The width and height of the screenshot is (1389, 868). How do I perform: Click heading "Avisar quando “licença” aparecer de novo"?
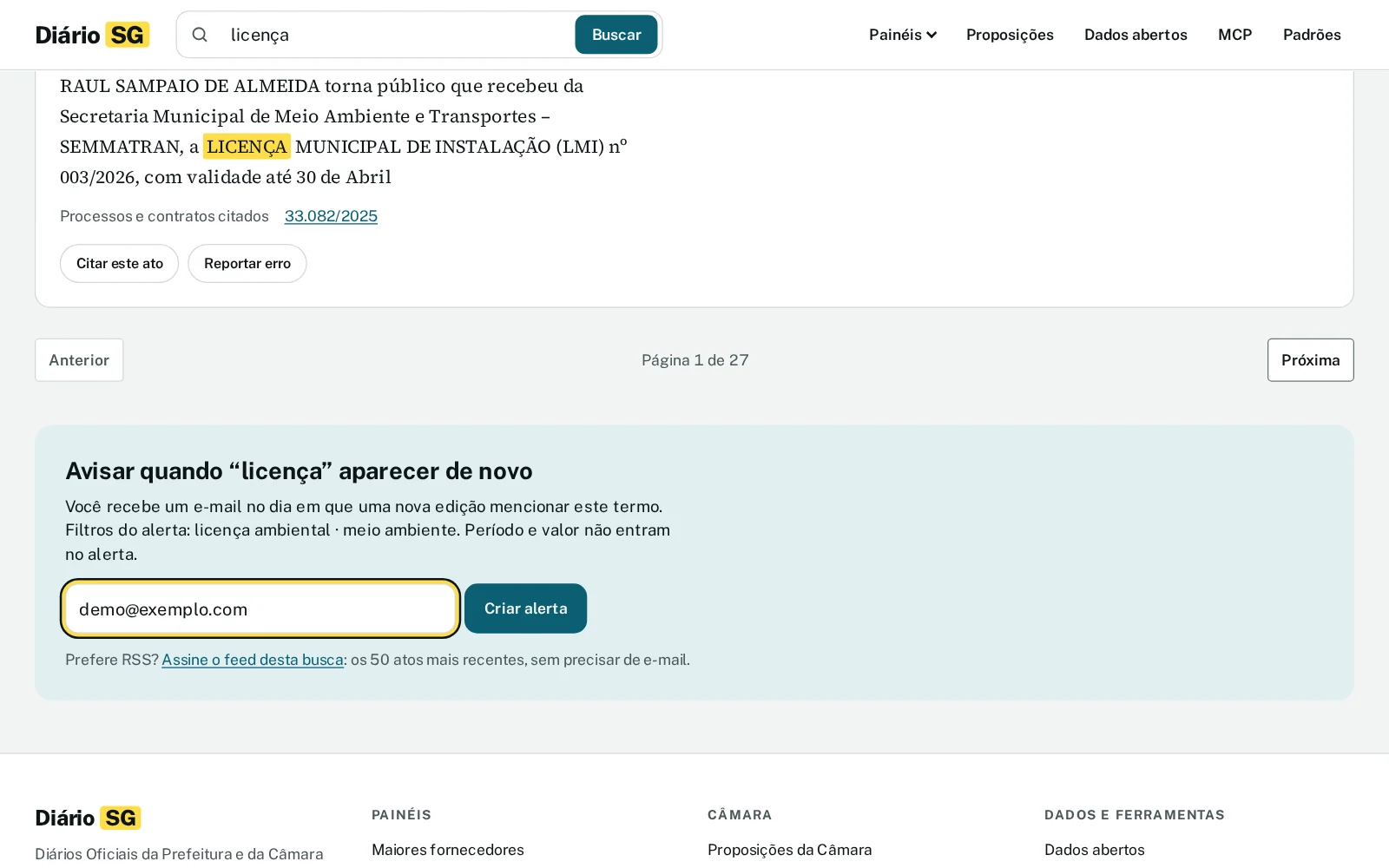pos(299,471)
